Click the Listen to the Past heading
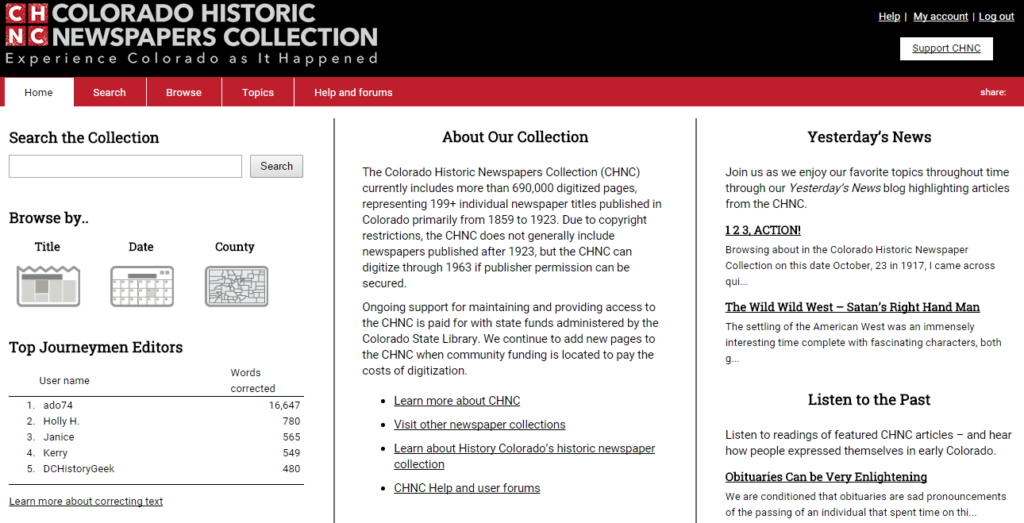The height and width of the screenshot is (523, 1024). 869,400
